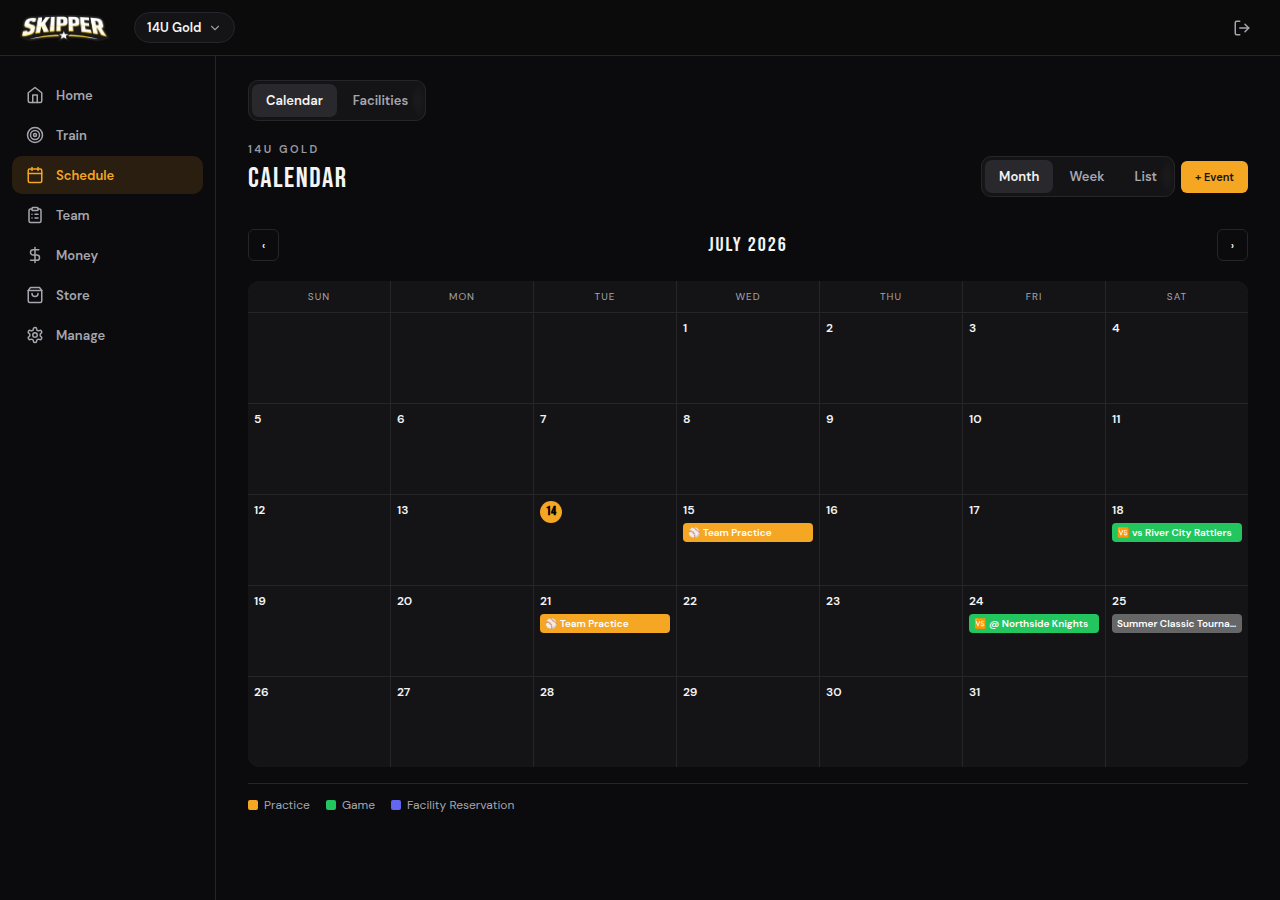Click the highlighted date 14
1280x900 pixels.
point(551,511)
